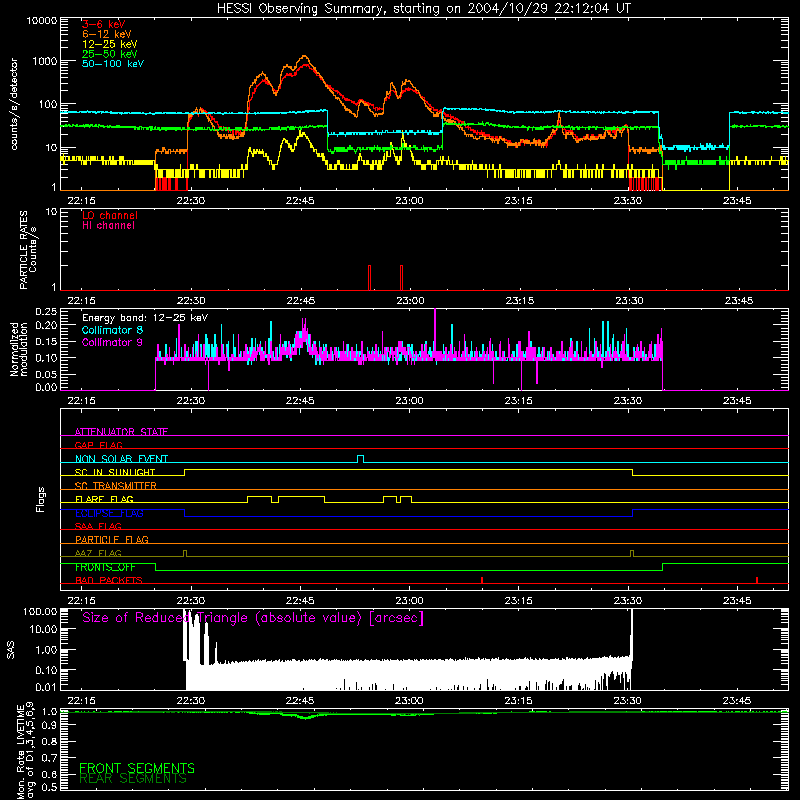Click the 'FRONT SEGMENTS' legend label
This screenshot has width=800, height=800.
pyautogui.click(x=137, y=768)
